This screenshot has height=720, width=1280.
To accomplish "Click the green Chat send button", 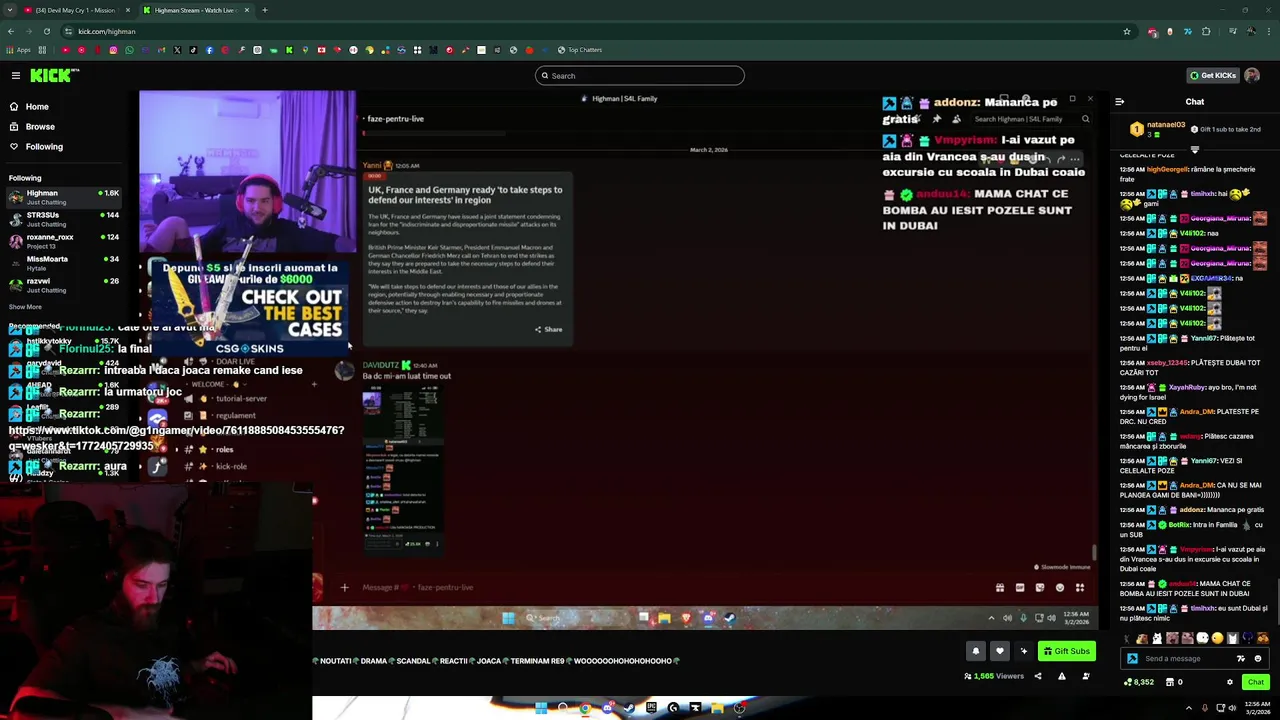I will pos(1255,682).
